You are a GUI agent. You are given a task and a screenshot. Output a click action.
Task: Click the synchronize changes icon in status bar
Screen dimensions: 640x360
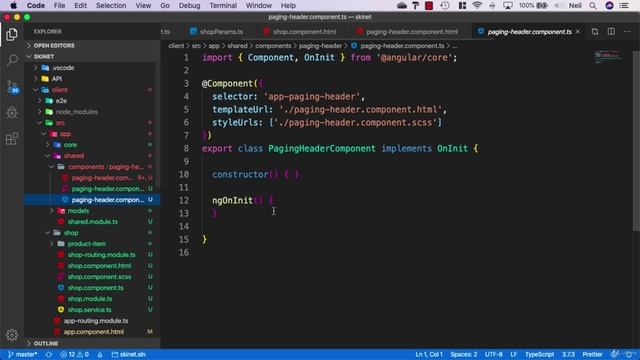[48, 354]
